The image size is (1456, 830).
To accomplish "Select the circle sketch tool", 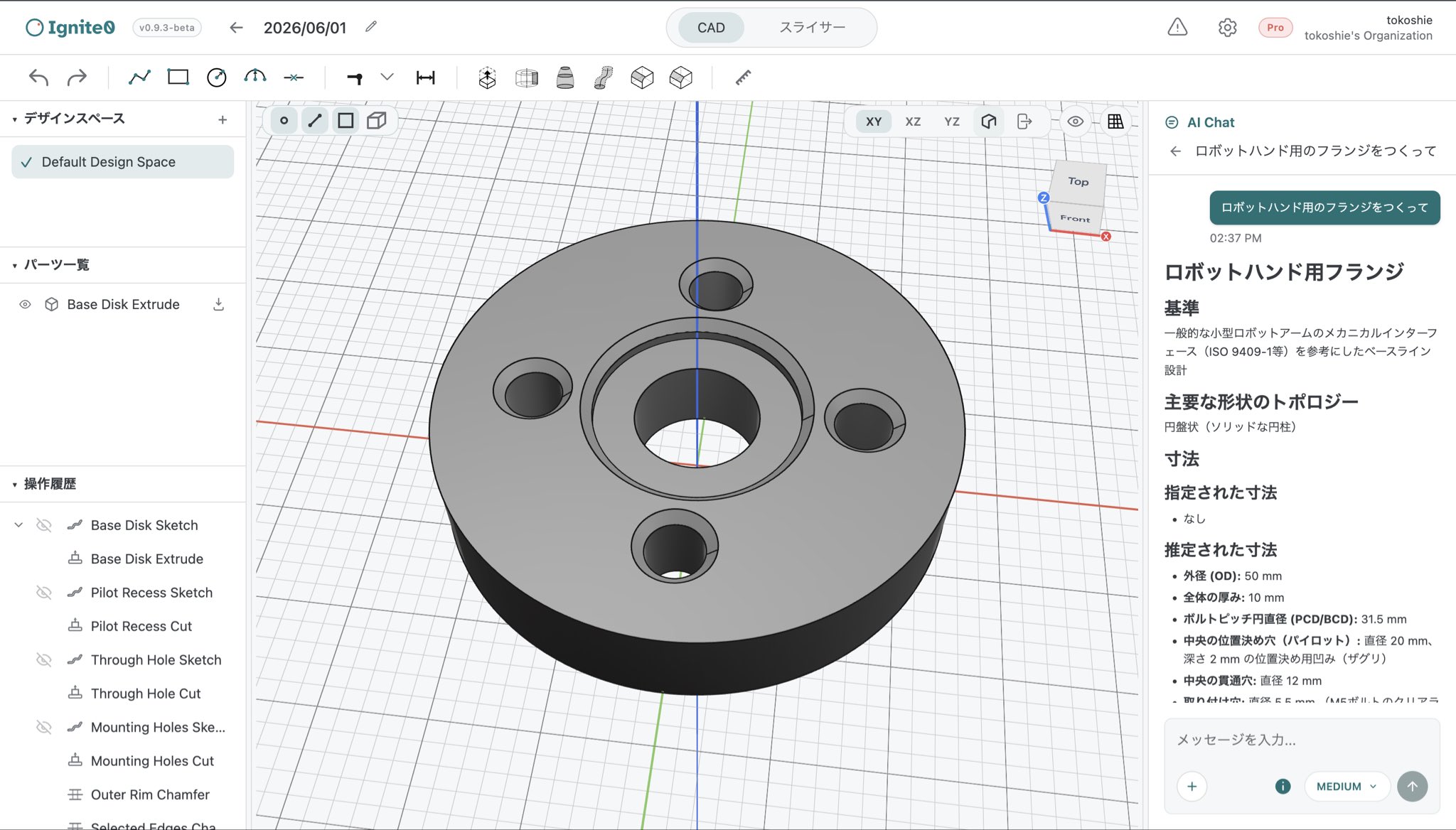I will (x=216, y=77).
